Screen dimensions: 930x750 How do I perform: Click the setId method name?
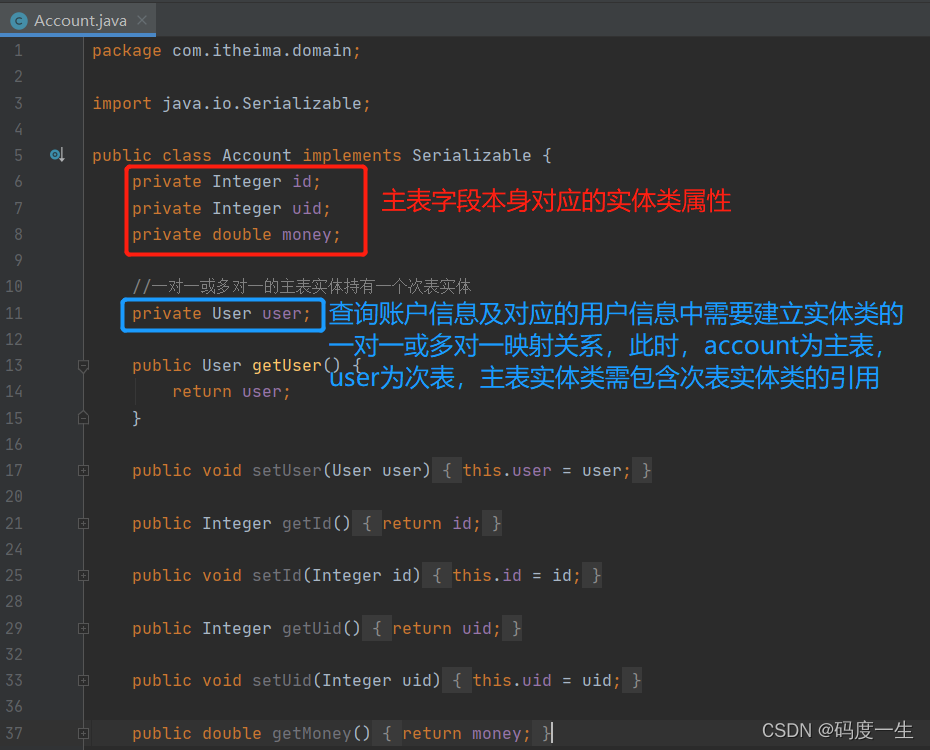pos(277,576)
